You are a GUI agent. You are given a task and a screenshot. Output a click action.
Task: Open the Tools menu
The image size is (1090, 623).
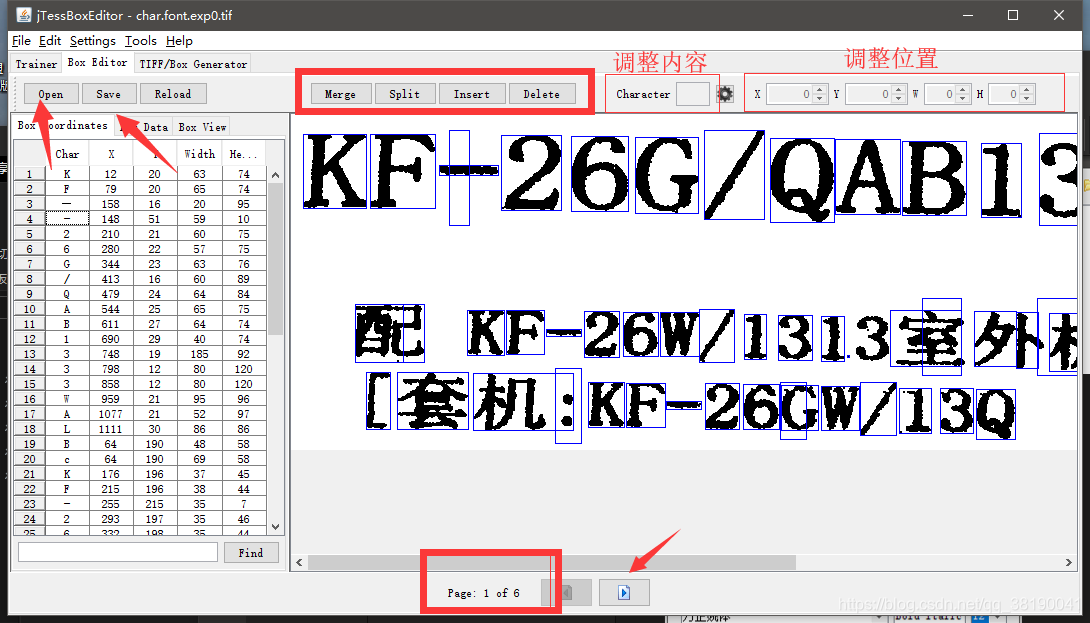140,41
